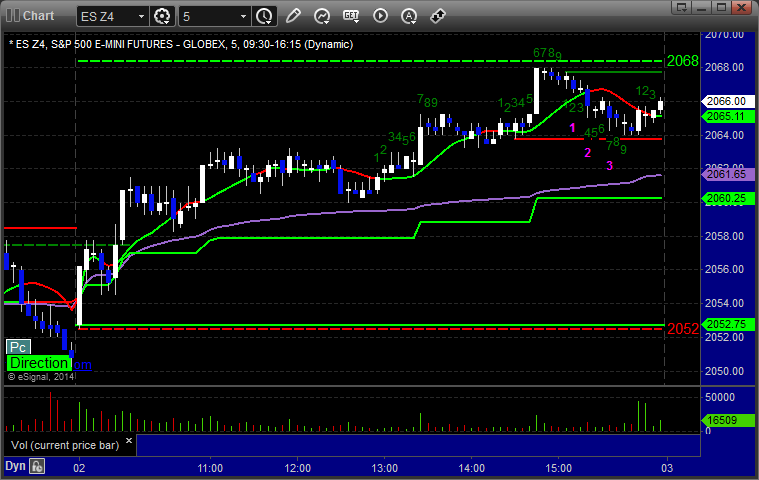Screen dimensions: 759x480
Task: Maximize the Chart window
Action: tap(722, 7)
